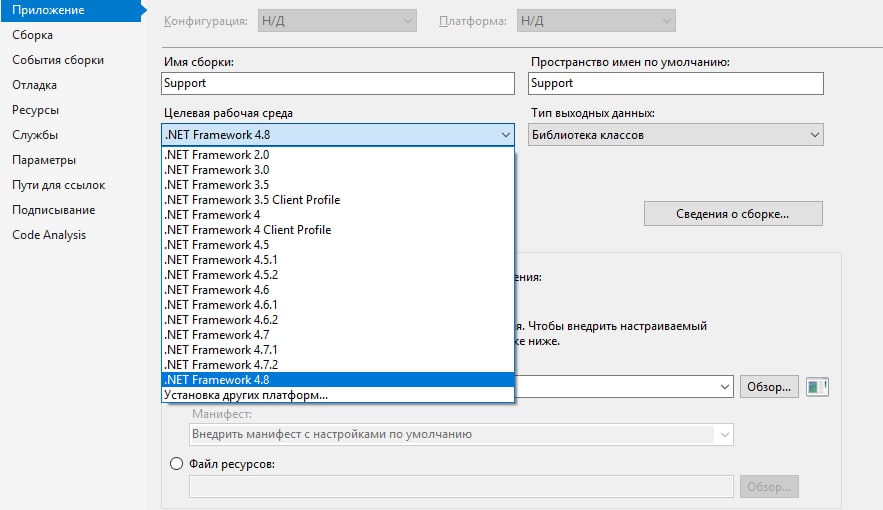Open the Приложение tab

pyautogui.click(x=71, y=10)
